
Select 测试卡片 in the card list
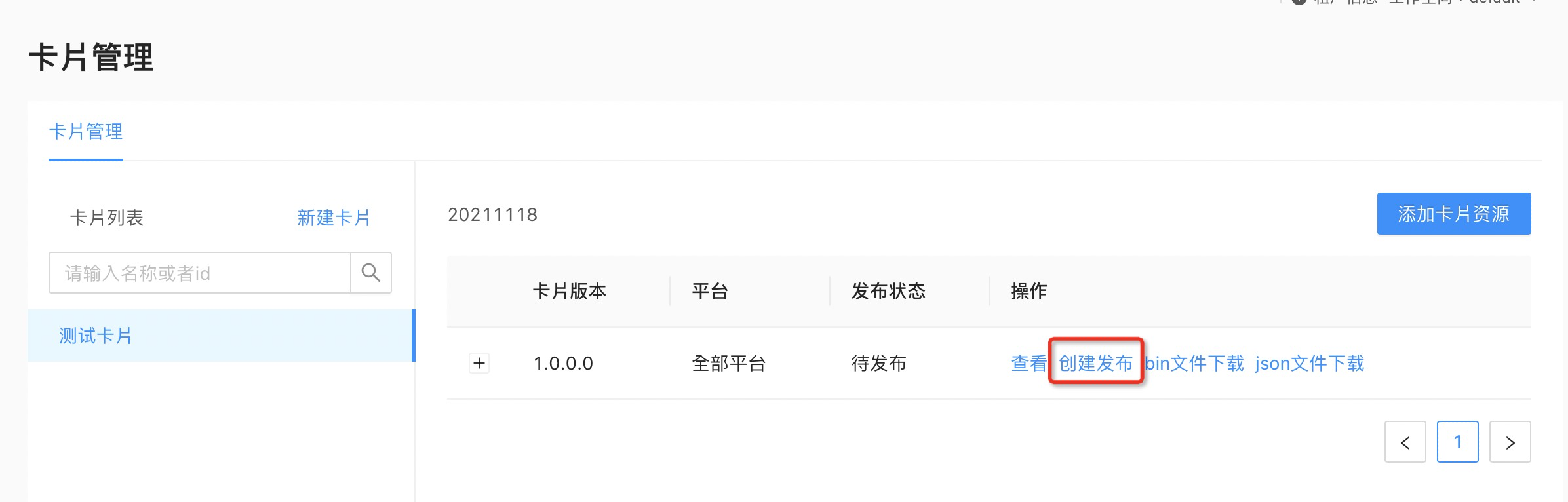(x=96, y=336)
